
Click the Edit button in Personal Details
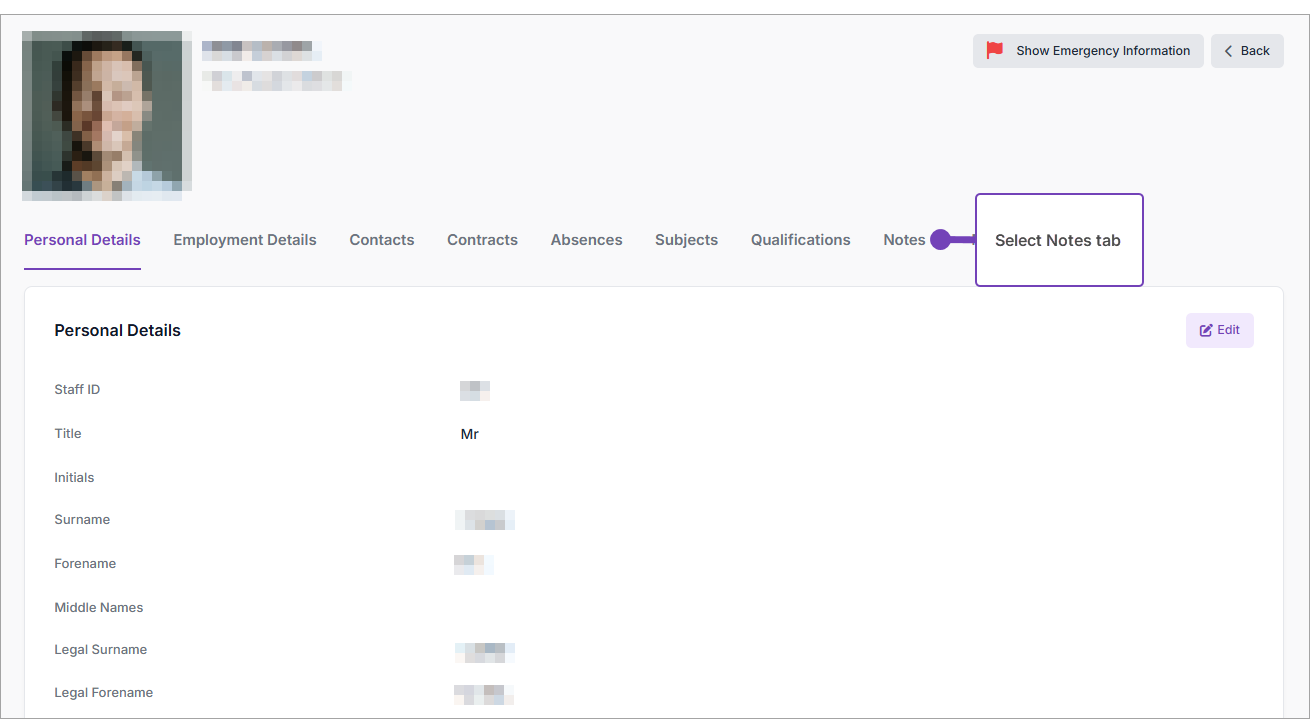point(1219,330)
